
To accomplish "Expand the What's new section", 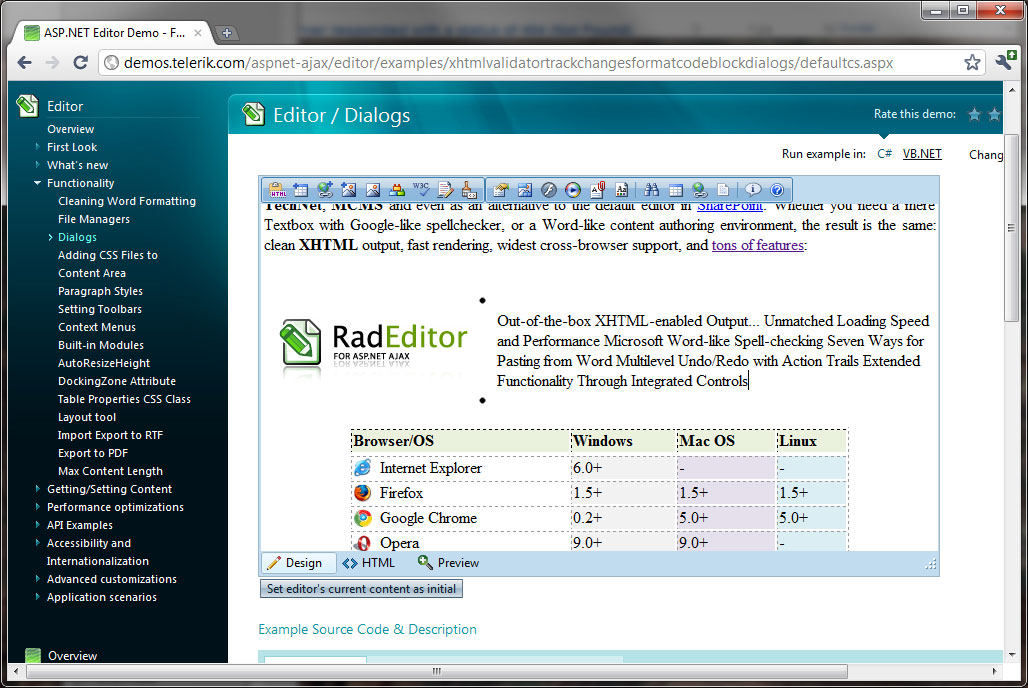I will (x=37, y=165).
